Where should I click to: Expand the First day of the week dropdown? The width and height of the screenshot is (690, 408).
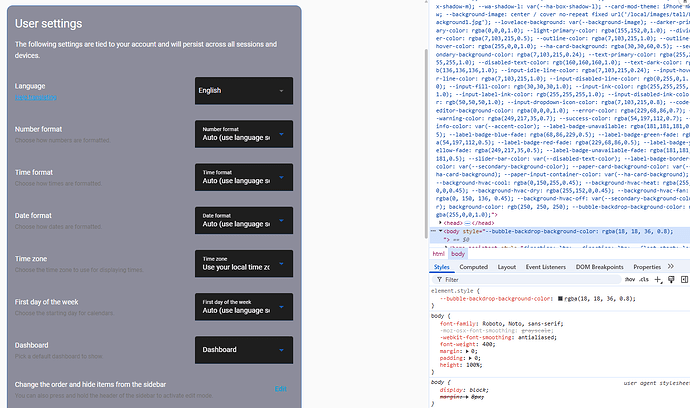244,306
